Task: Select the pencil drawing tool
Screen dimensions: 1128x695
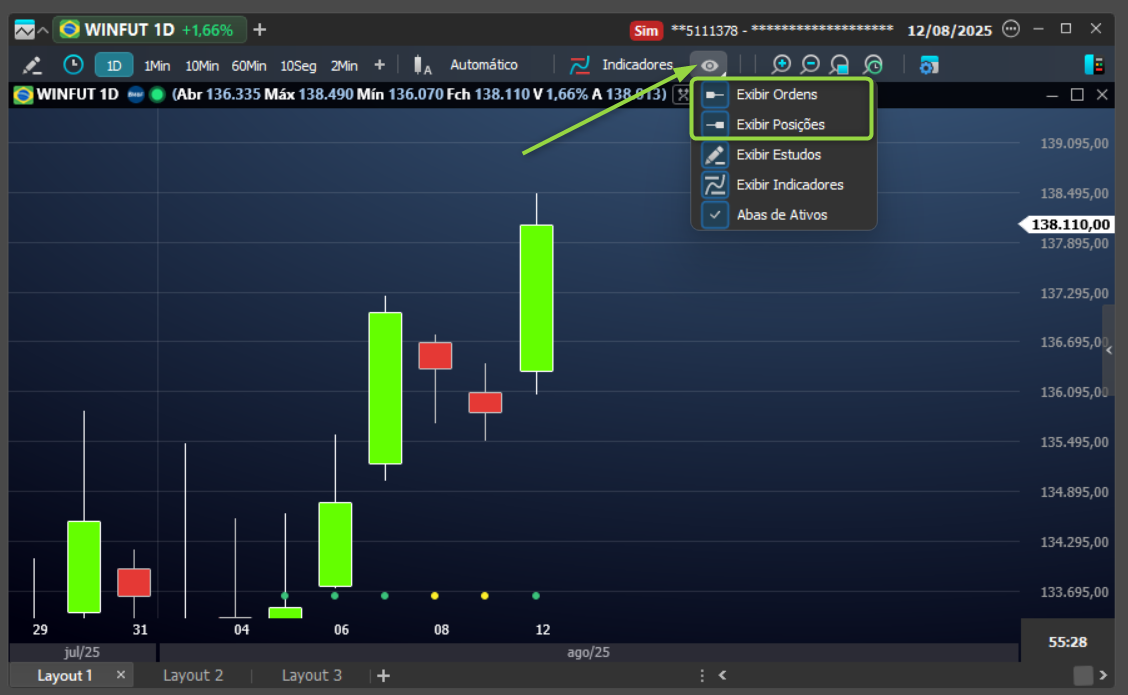Action: (x=32, y=65)
